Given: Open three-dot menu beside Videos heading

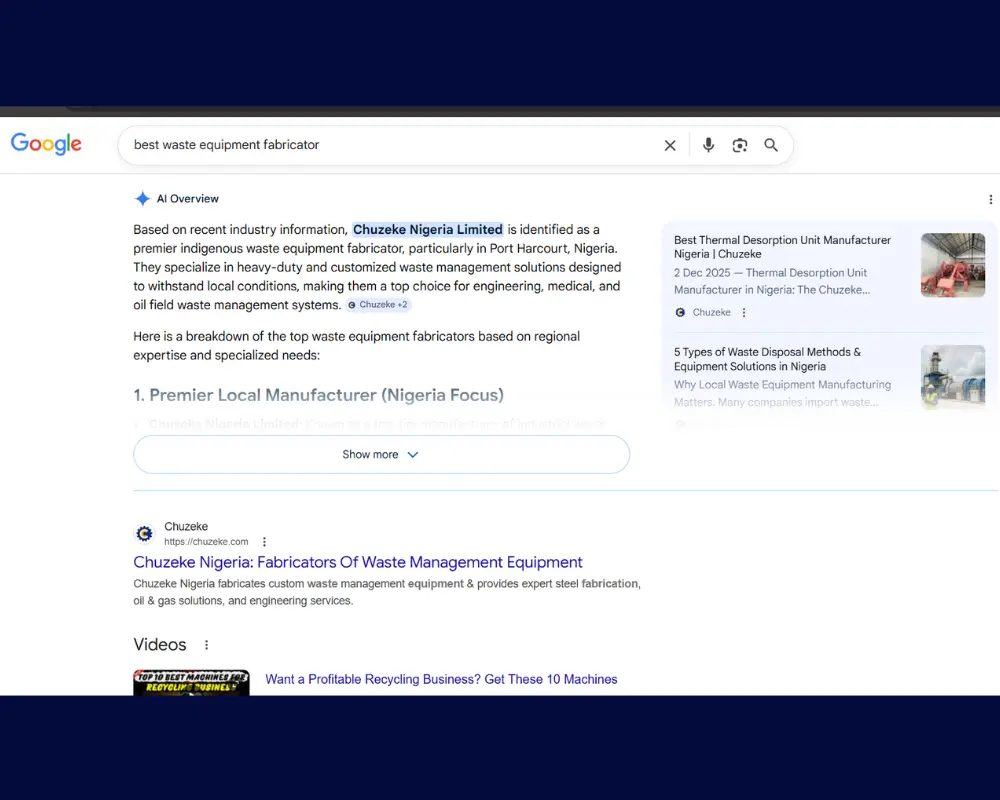Looking at the screenshot, I should point(206,645).
